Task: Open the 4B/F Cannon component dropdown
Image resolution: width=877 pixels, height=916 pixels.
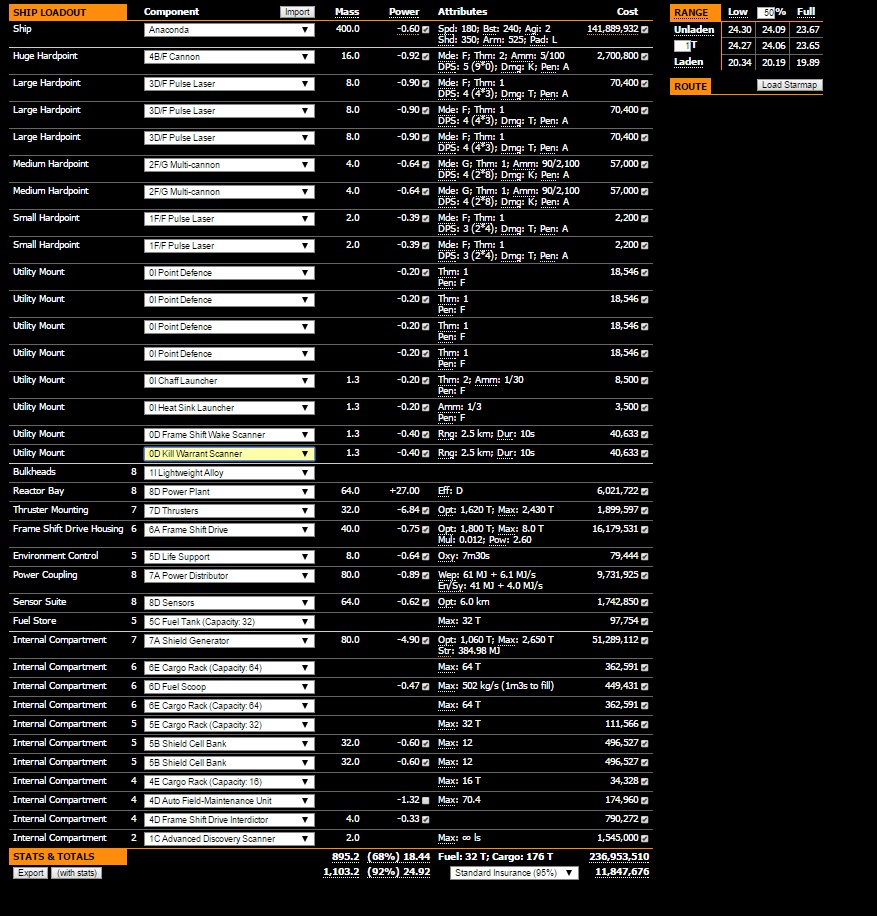Action: [229, 57]
